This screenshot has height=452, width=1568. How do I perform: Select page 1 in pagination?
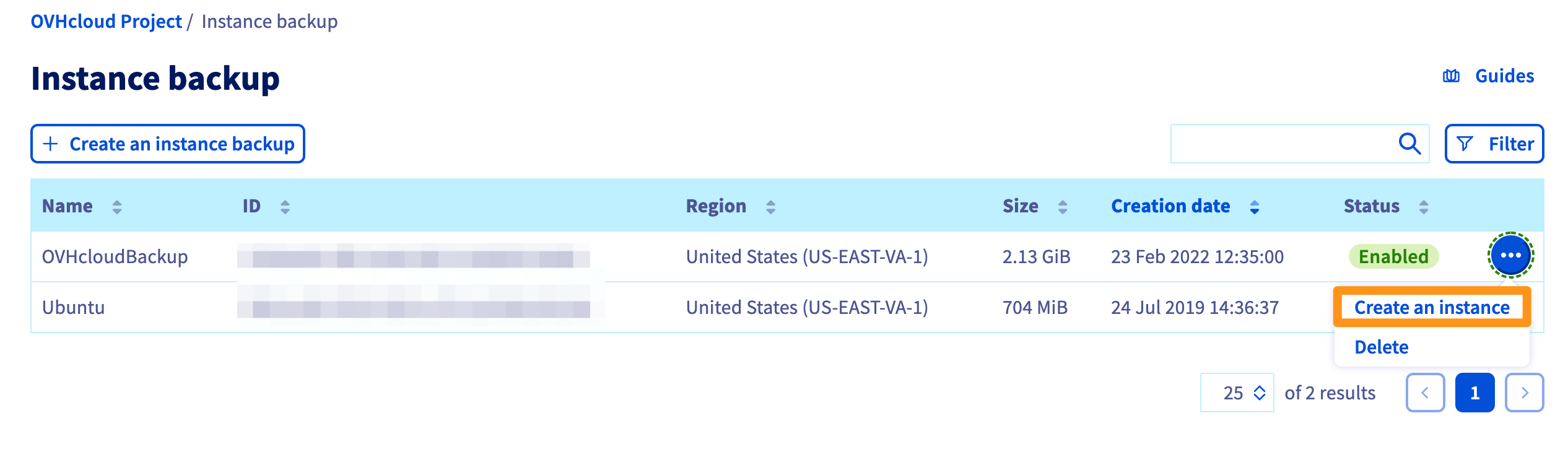(1474, 393)
